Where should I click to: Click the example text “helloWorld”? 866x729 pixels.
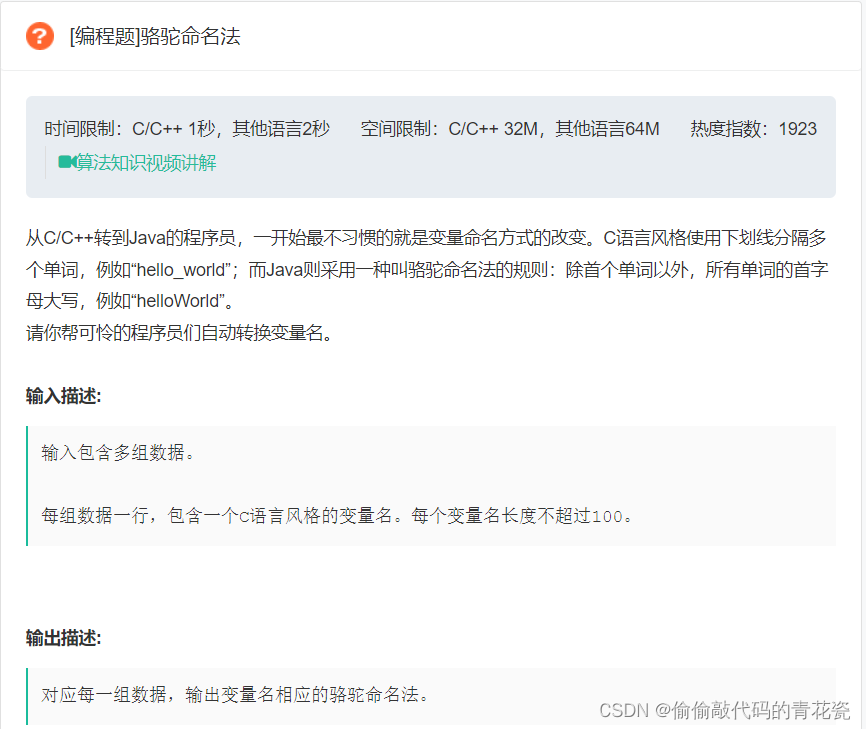point(178,301)
